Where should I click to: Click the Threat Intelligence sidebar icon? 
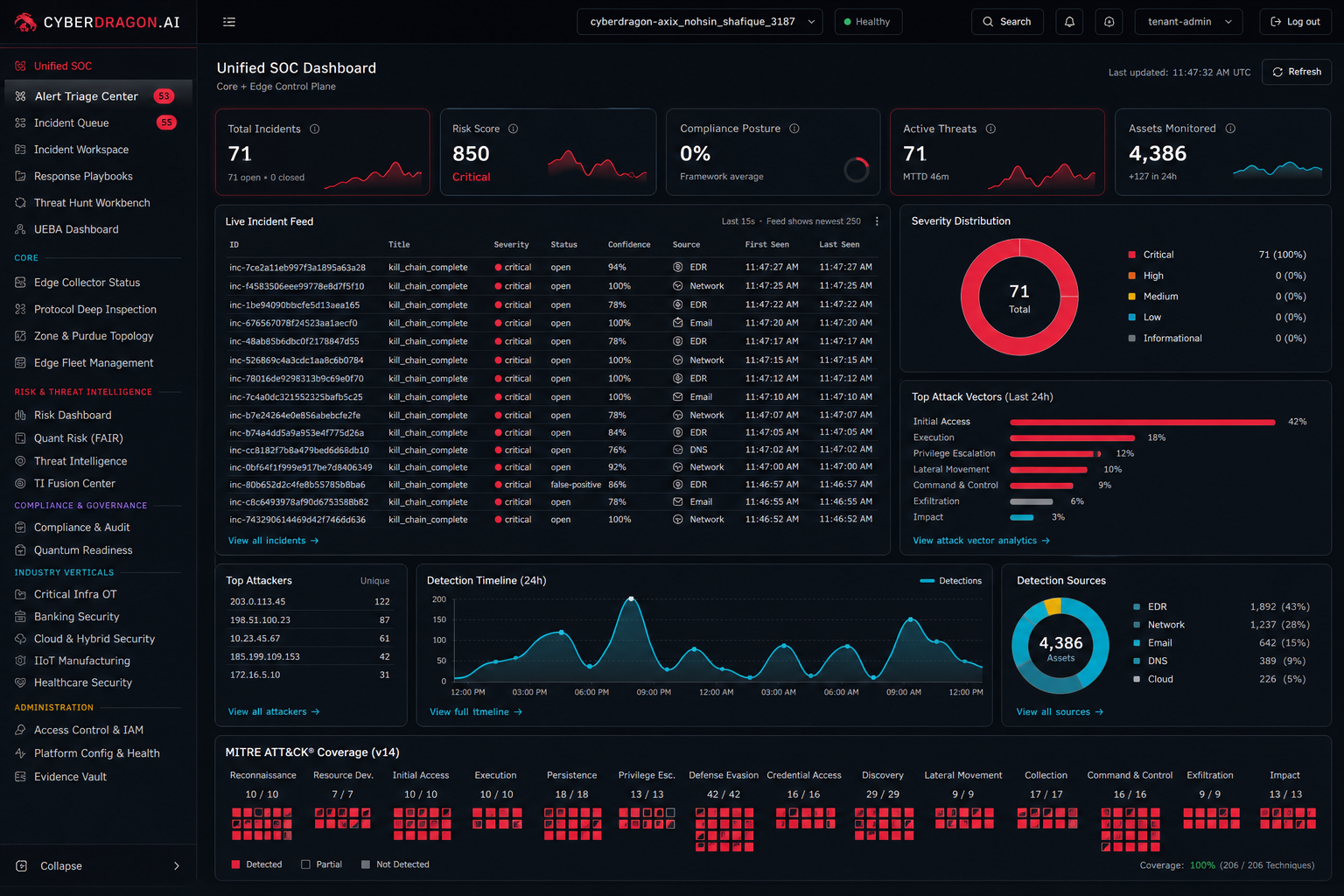20,461
